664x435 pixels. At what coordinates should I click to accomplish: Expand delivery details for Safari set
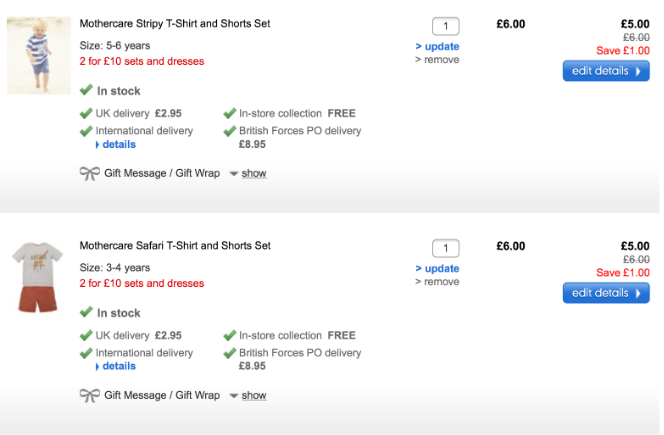coord(118,367)
